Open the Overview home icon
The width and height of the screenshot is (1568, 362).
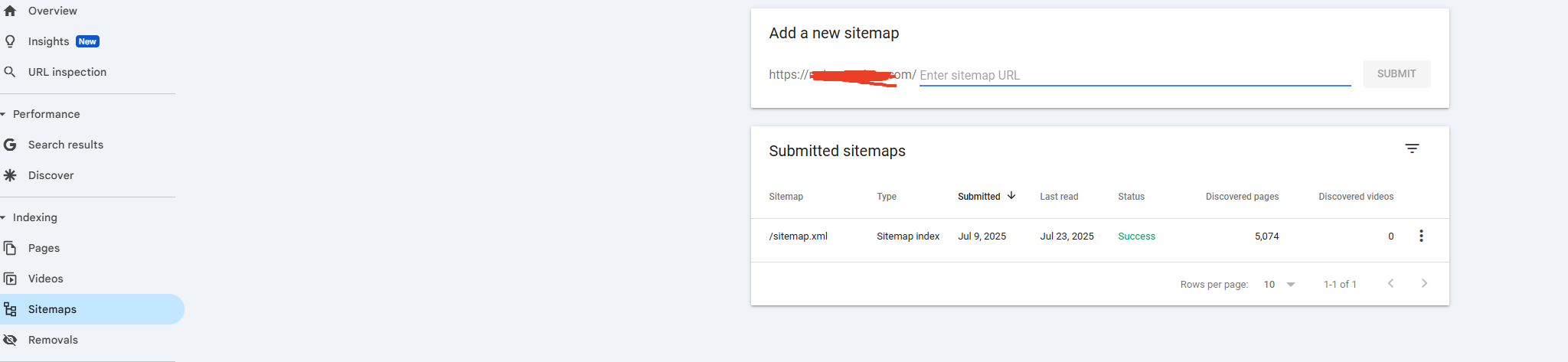10,11
